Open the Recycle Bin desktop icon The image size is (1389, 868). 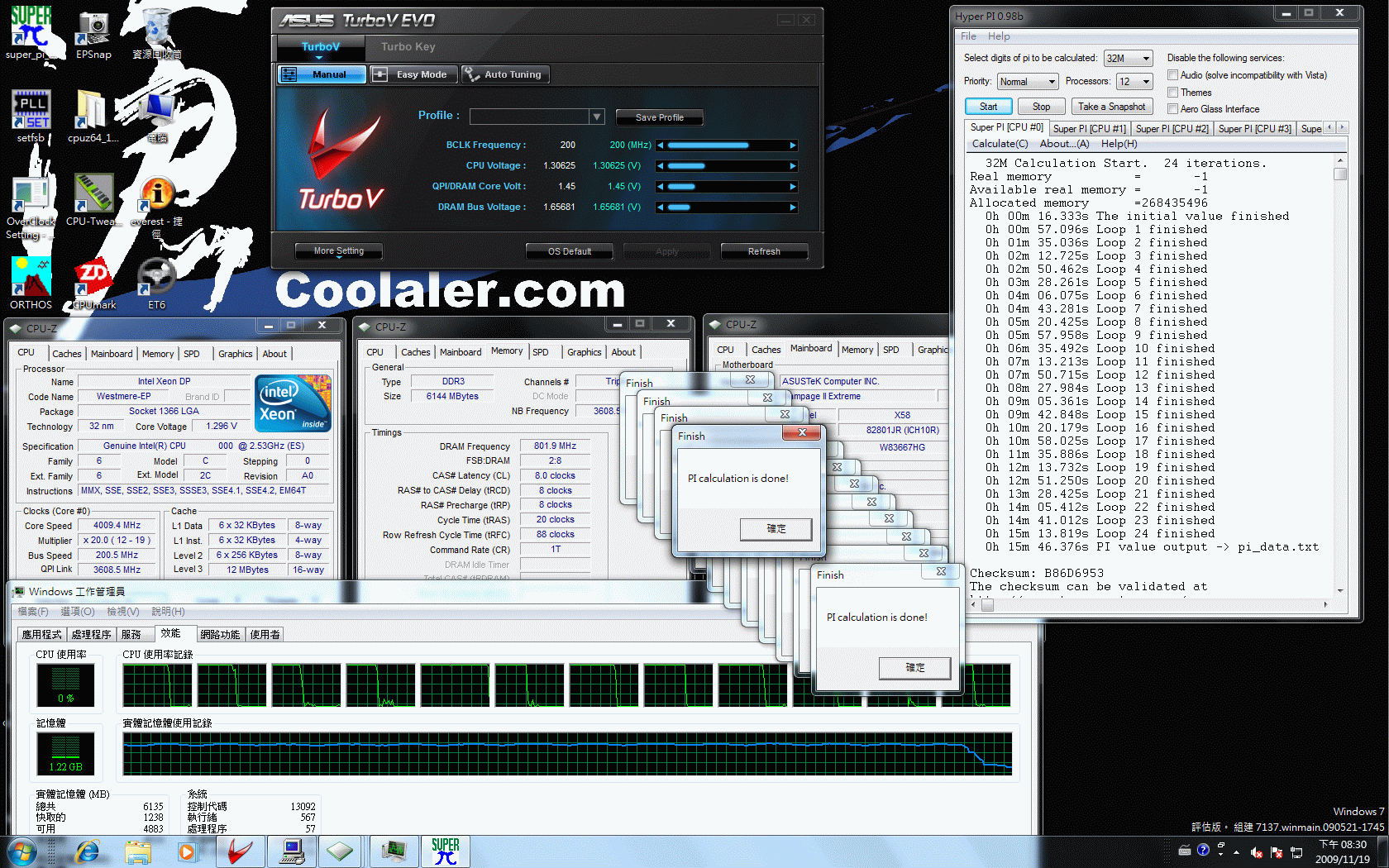[156, 33]
